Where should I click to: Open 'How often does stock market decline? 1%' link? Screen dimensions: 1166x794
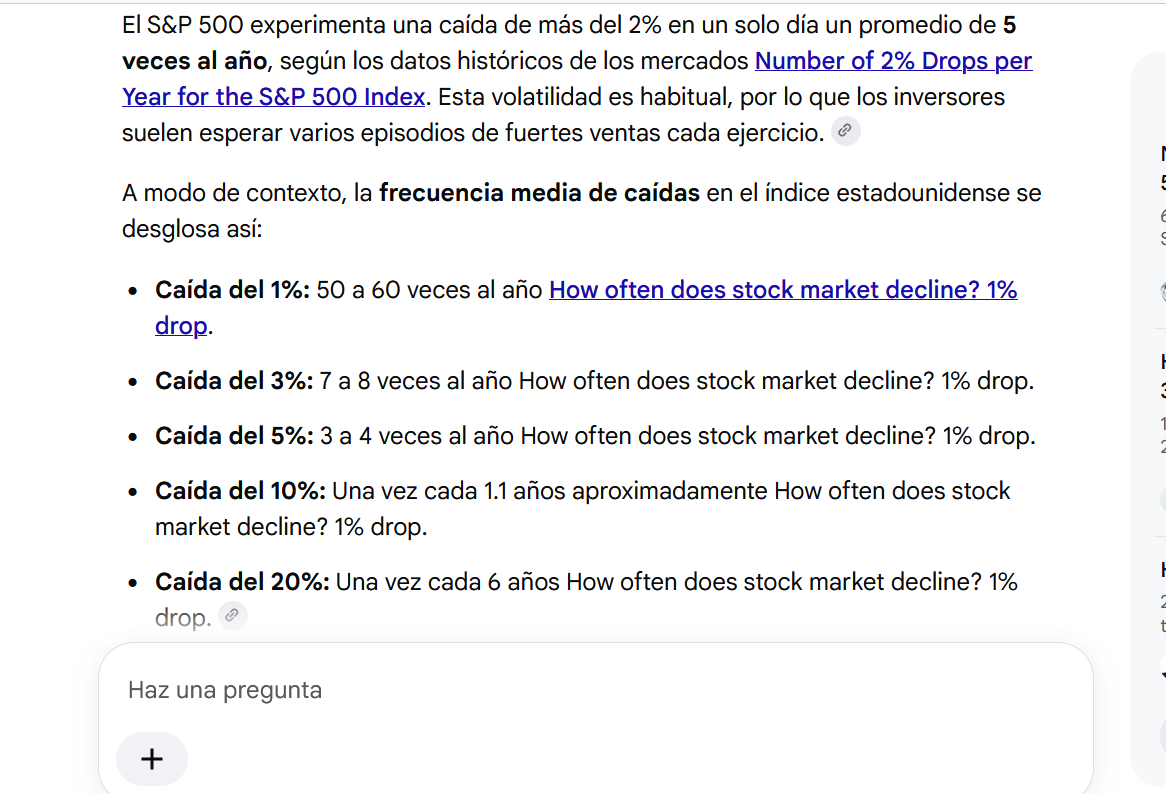[783, 290]
